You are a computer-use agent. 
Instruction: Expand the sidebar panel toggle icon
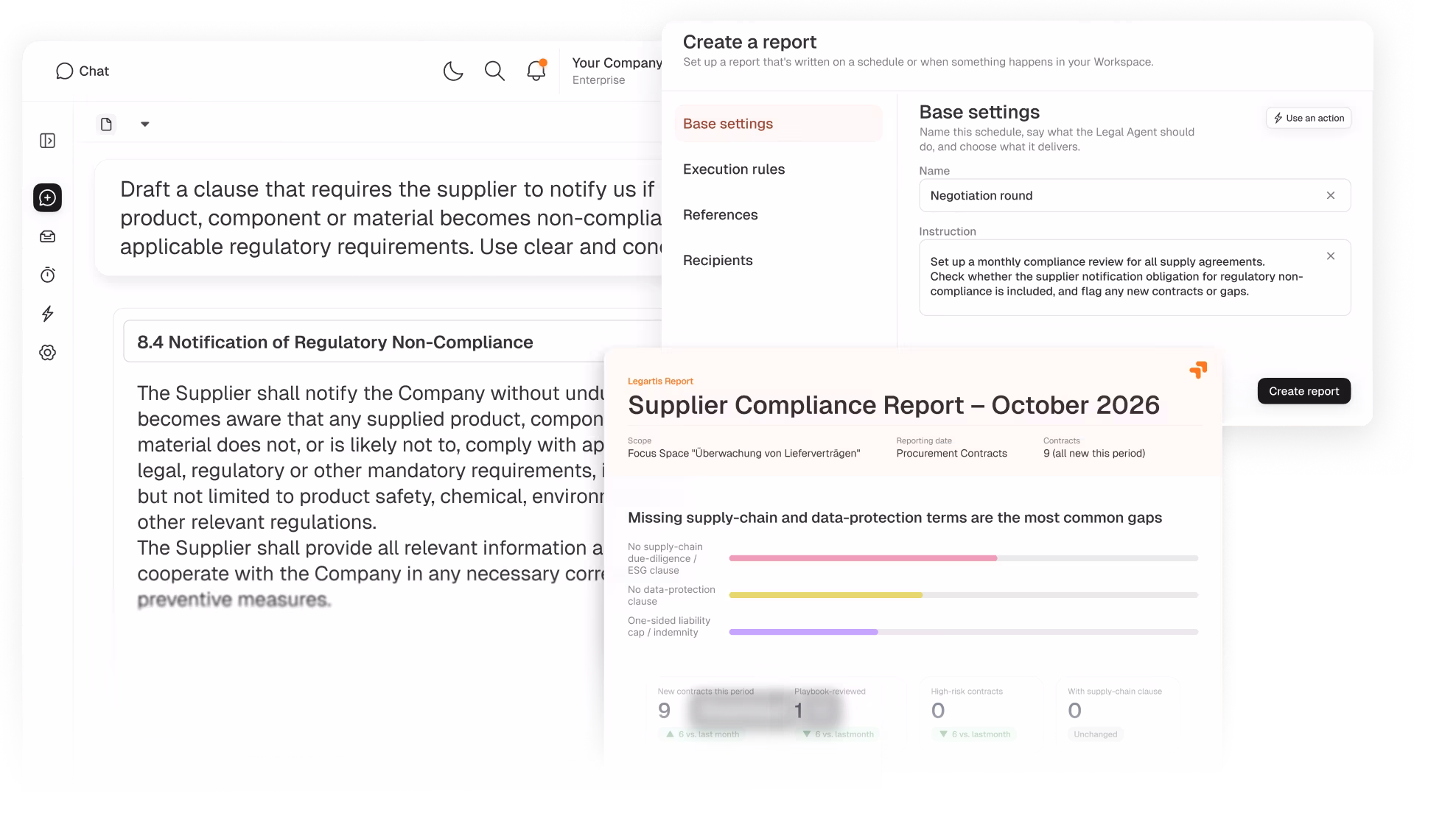point(47,141)
